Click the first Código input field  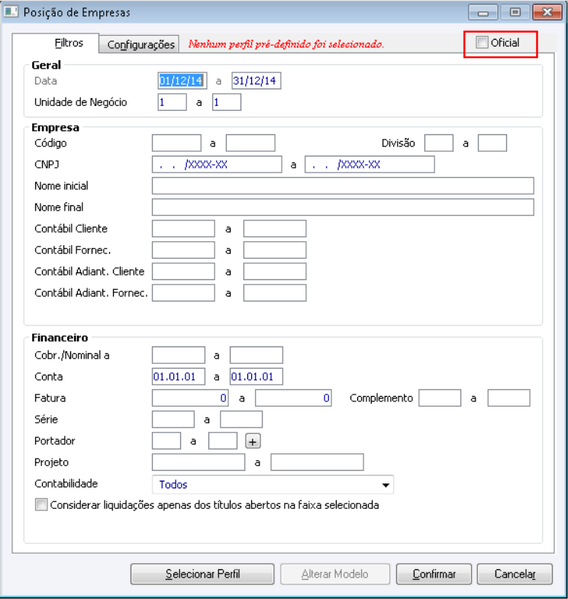(176, 143)
